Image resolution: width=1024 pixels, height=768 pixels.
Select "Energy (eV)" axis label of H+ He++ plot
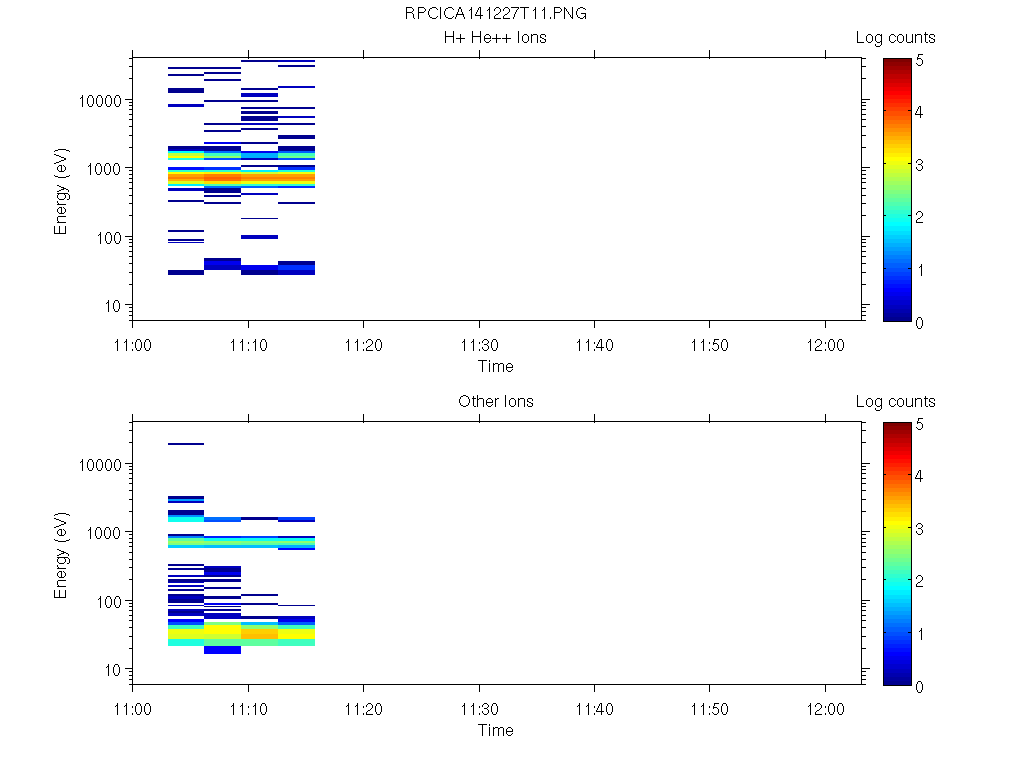click(61, 192)
